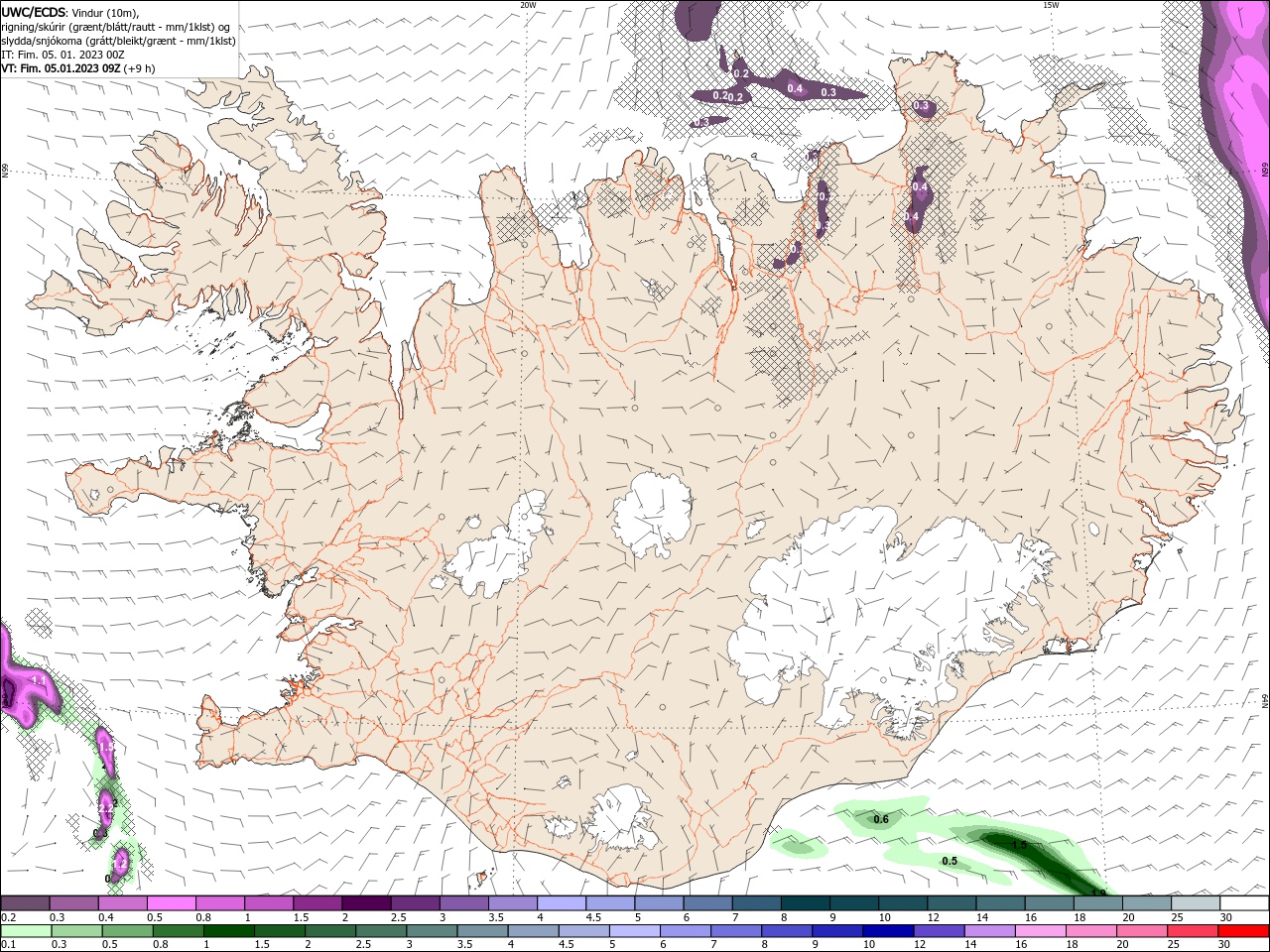Click the bright red bottom-row swatch labeled 30
The image size is (1270, 952).
tap(1244, 931)
